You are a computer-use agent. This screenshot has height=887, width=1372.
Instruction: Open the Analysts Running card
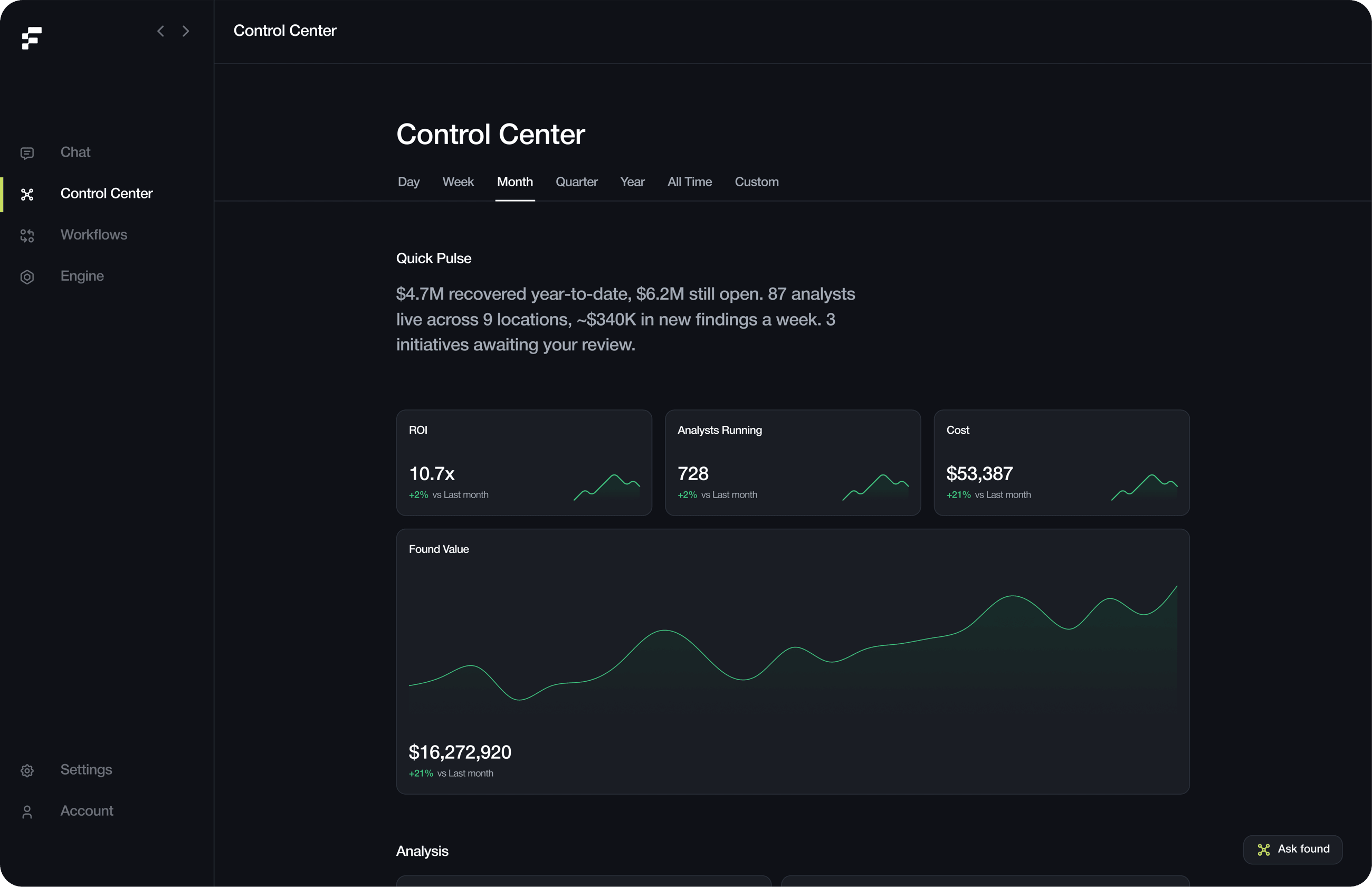793,463
